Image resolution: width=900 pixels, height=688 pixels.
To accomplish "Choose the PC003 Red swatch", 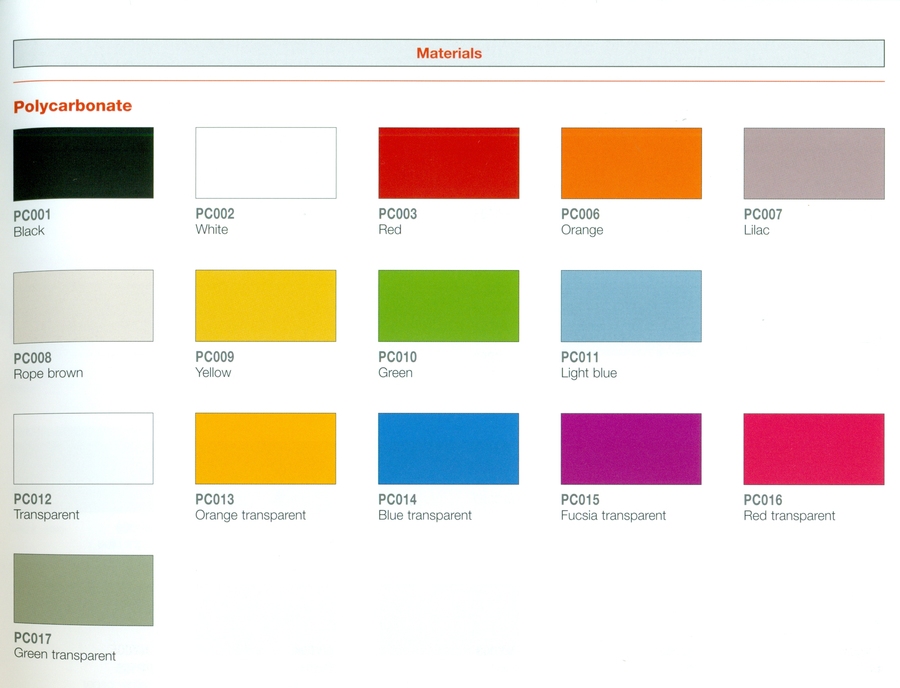I will coord(449,163).
